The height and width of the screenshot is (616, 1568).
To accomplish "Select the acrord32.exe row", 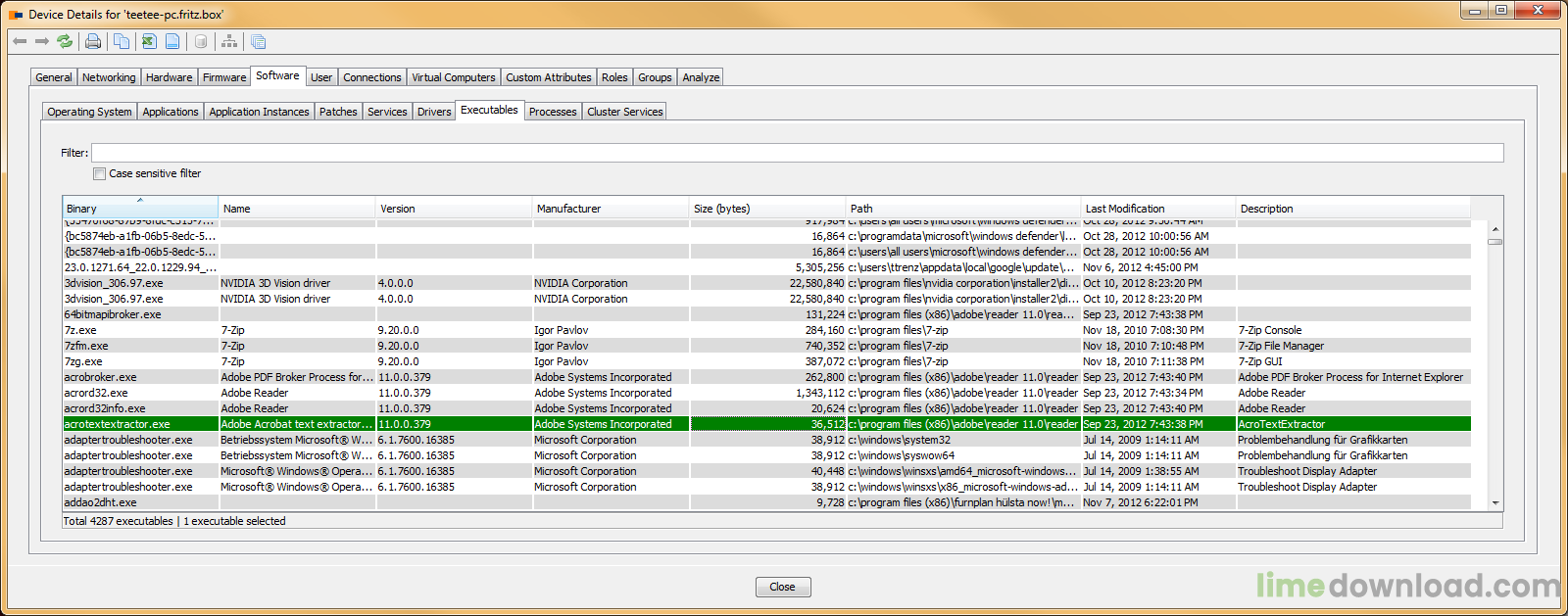I will point(766,393).
